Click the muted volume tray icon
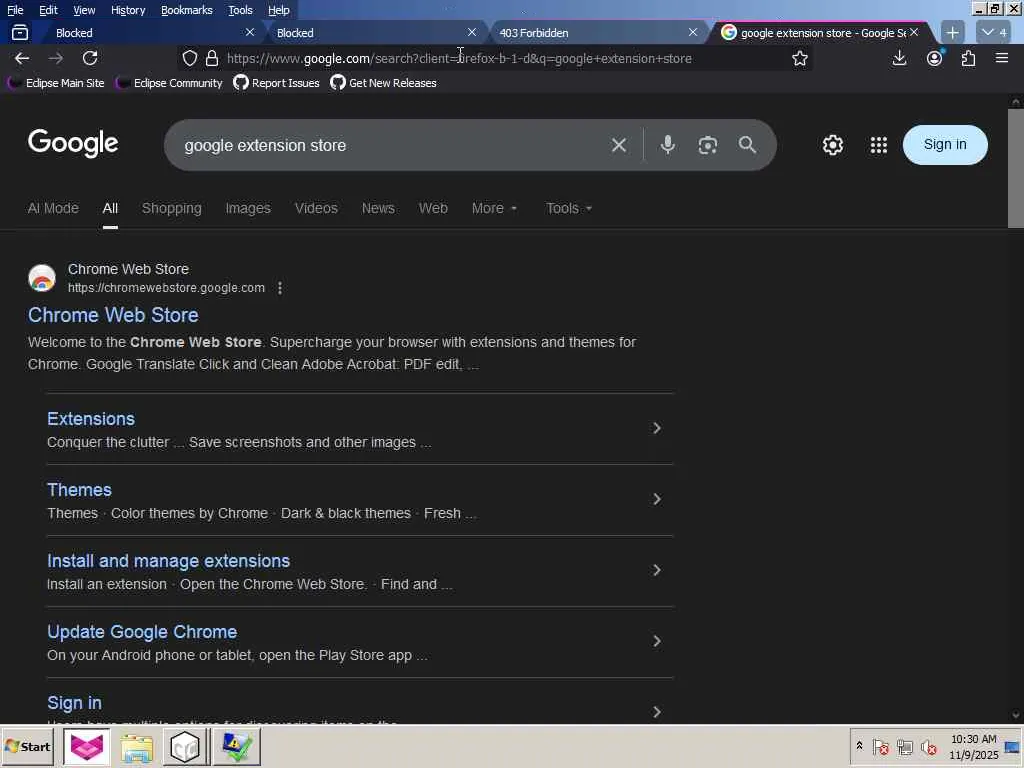This screenshot has width=1024, height=768. (928, 747)
